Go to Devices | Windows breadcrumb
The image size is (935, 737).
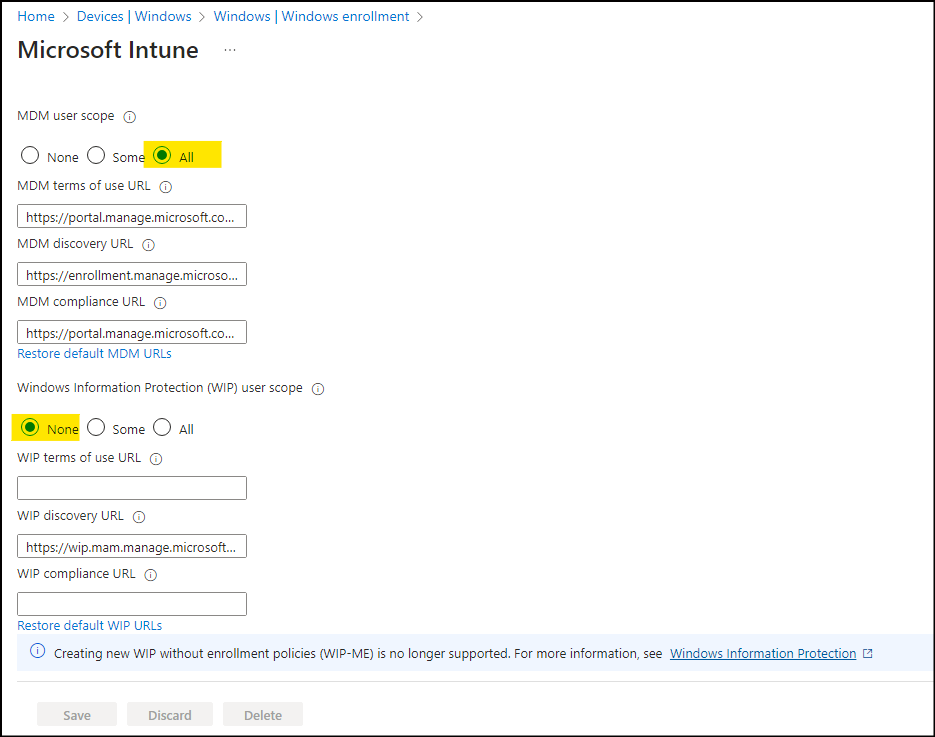(x=134, y=16)
